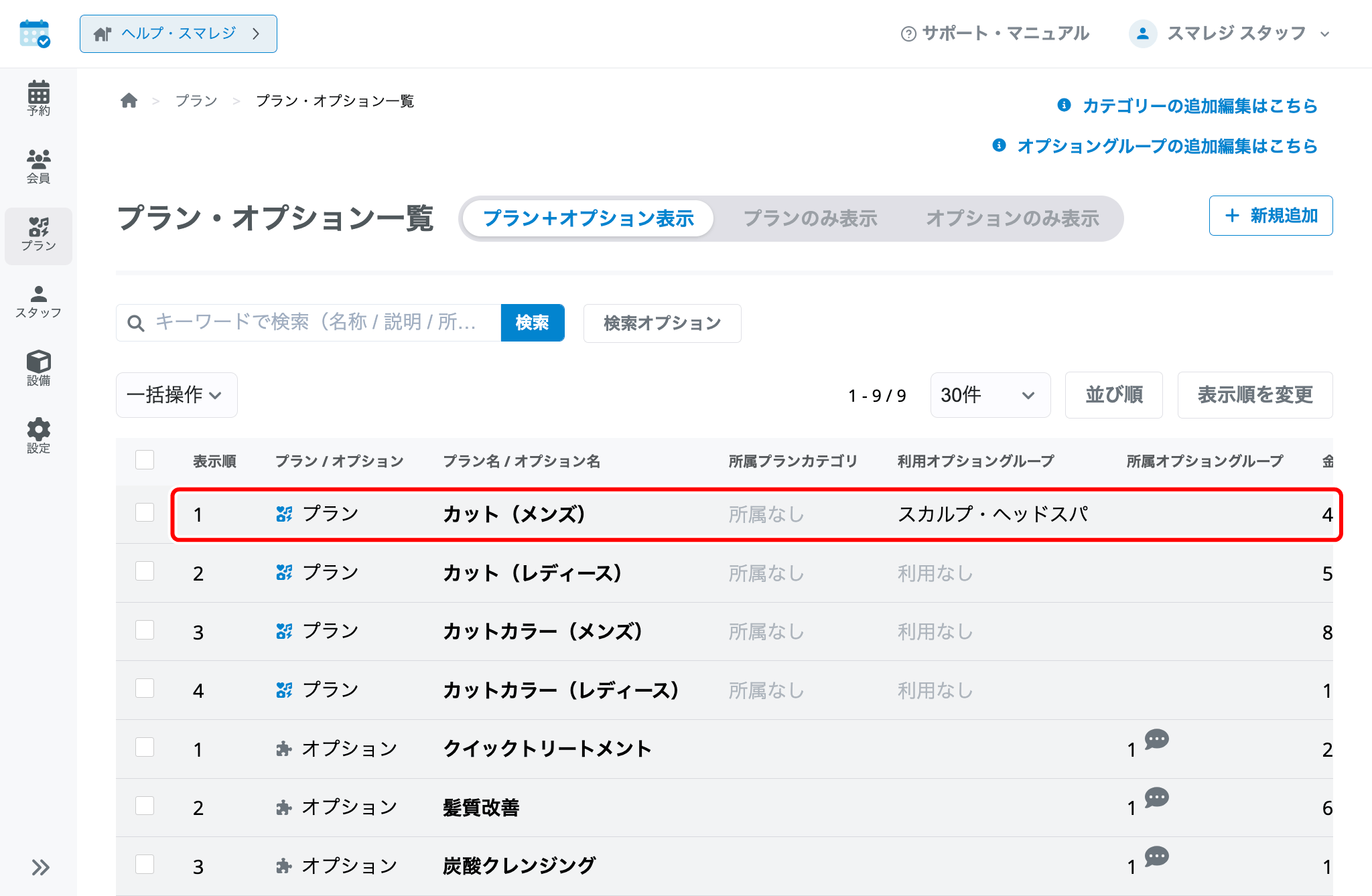Image resolution: width=1372 pixels, height=896 pixels.
Task: Open カテゴリーの追加編集はこちら link
Action: [1199, 106]
